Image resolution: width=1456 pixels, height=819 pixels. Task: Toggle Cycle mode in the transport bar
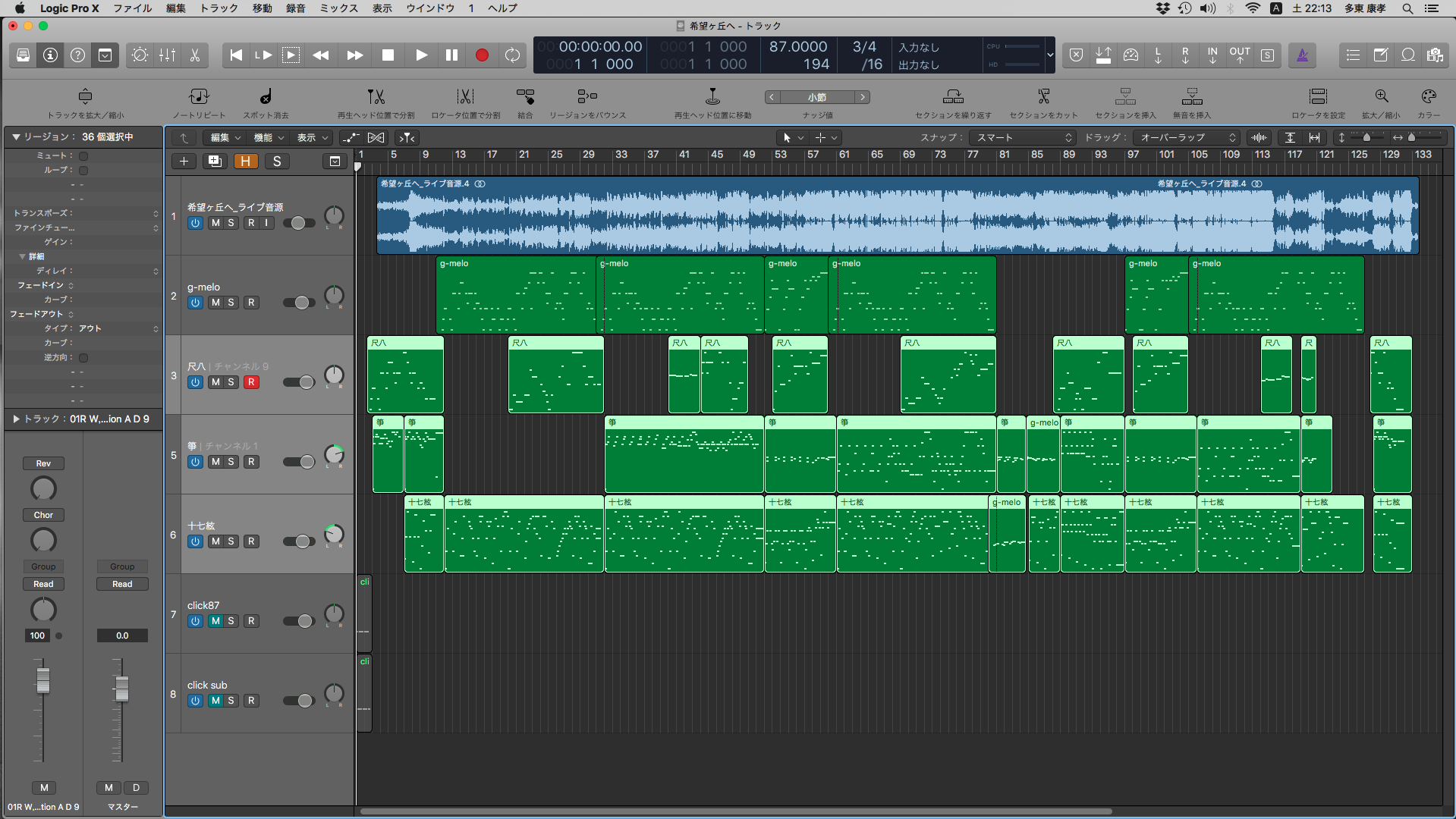pos(513,55)
